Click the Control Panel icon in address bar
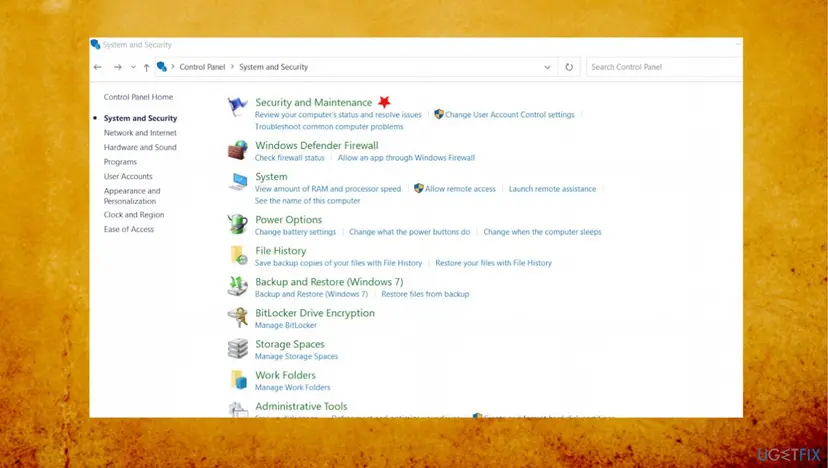The width and height of the screenshot is (828, 468). (162, 67)
